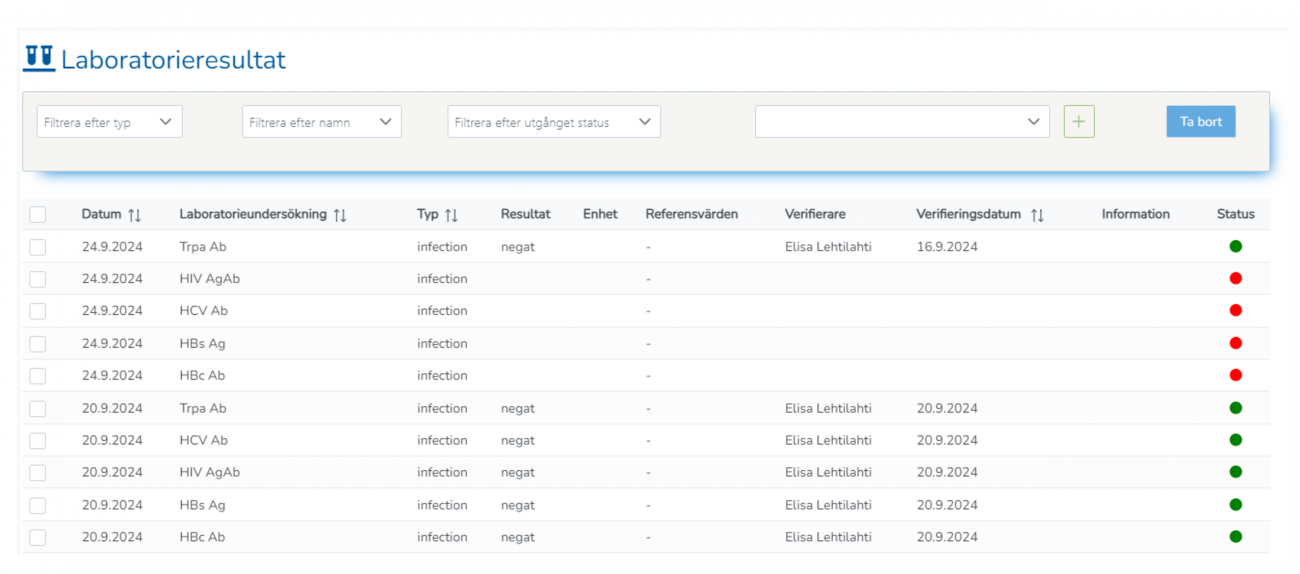Click the Verifierare column header
Viewport: 1300px width, 574px height.
(x=815, y=214)
